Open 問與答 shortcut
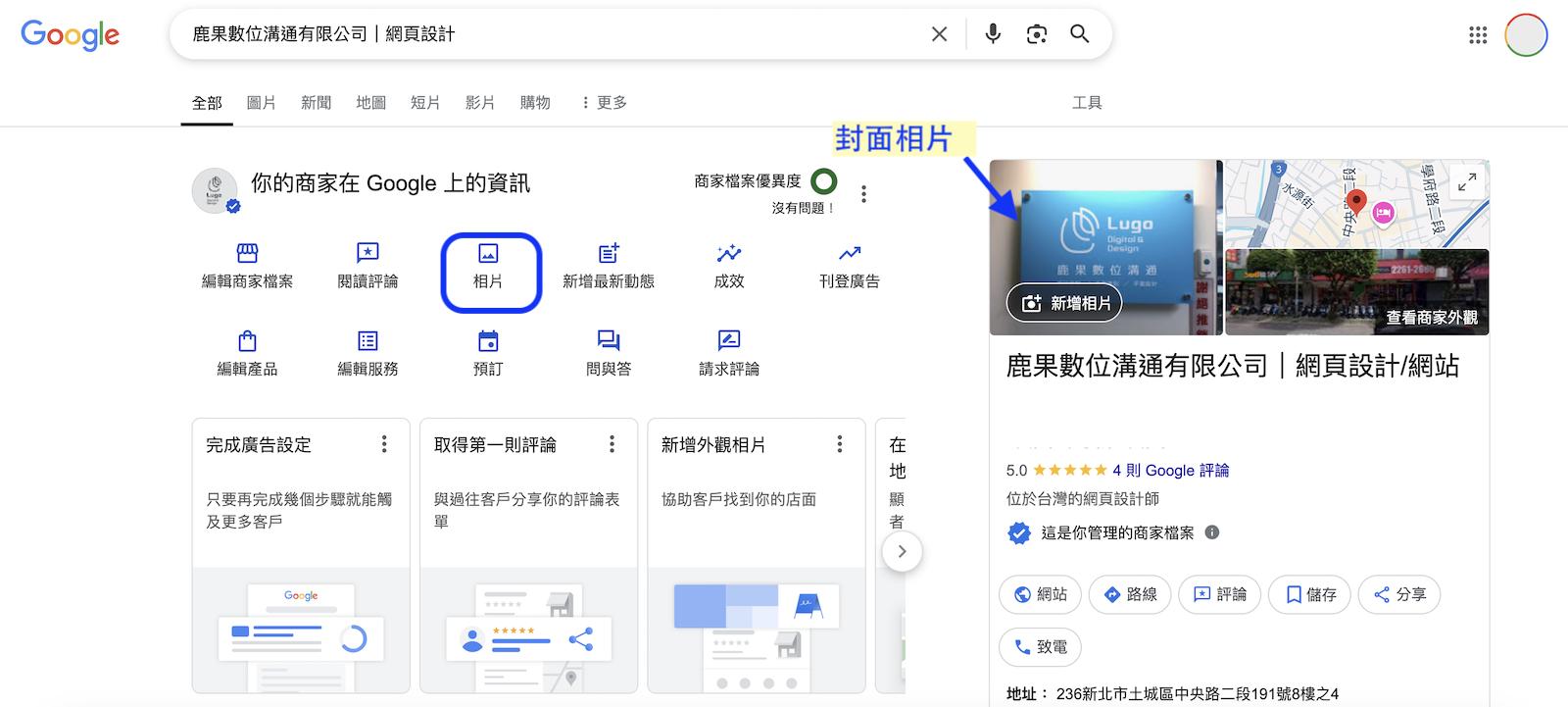Screen dimensions: 1568x707 coord(609,354)
